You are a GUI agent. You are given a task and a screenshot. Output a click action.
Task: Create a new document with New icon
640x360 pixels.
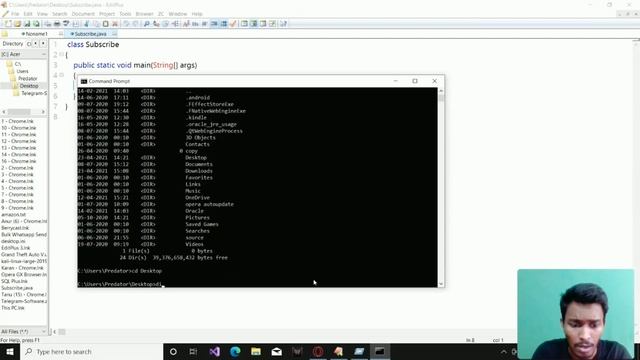[8, 24]
